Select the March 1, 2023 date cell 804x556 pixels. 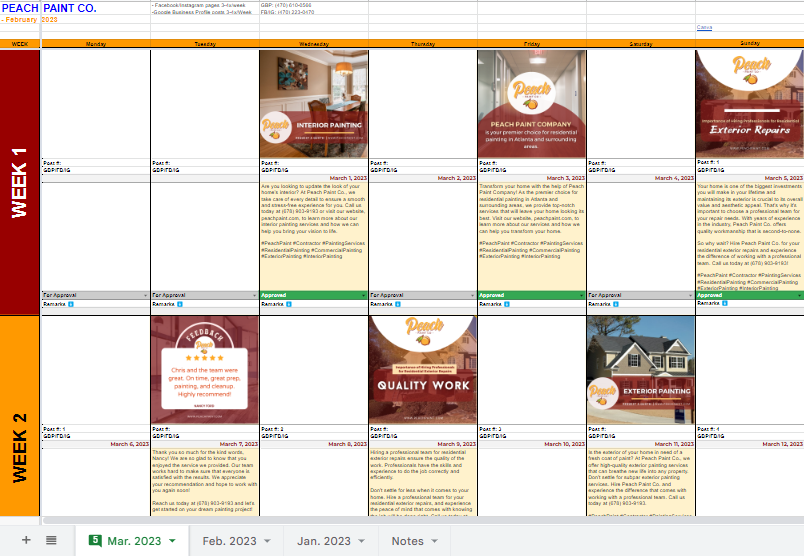[314, 178]
